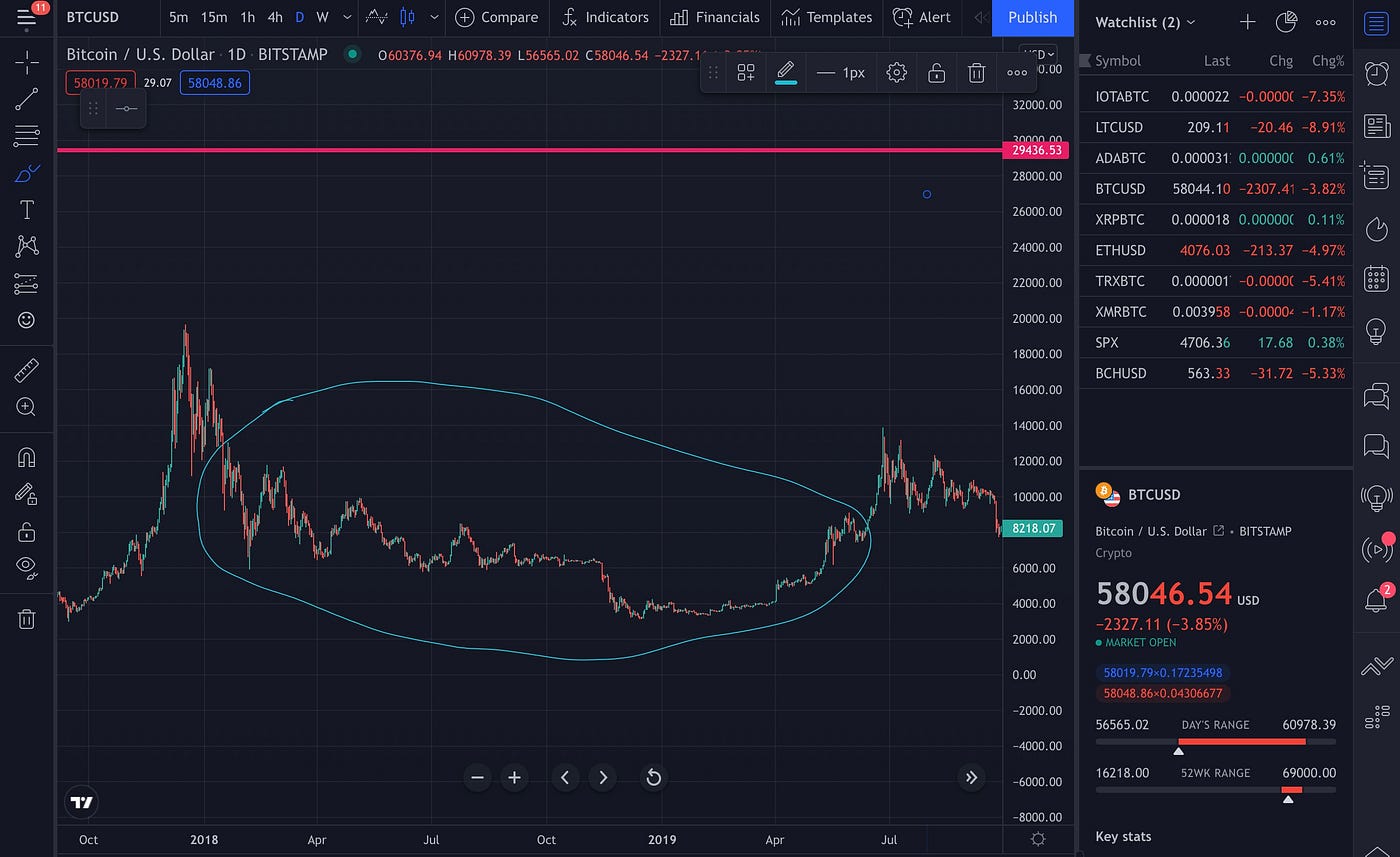Toggle stay in drawing mode

tap(27, 493)
